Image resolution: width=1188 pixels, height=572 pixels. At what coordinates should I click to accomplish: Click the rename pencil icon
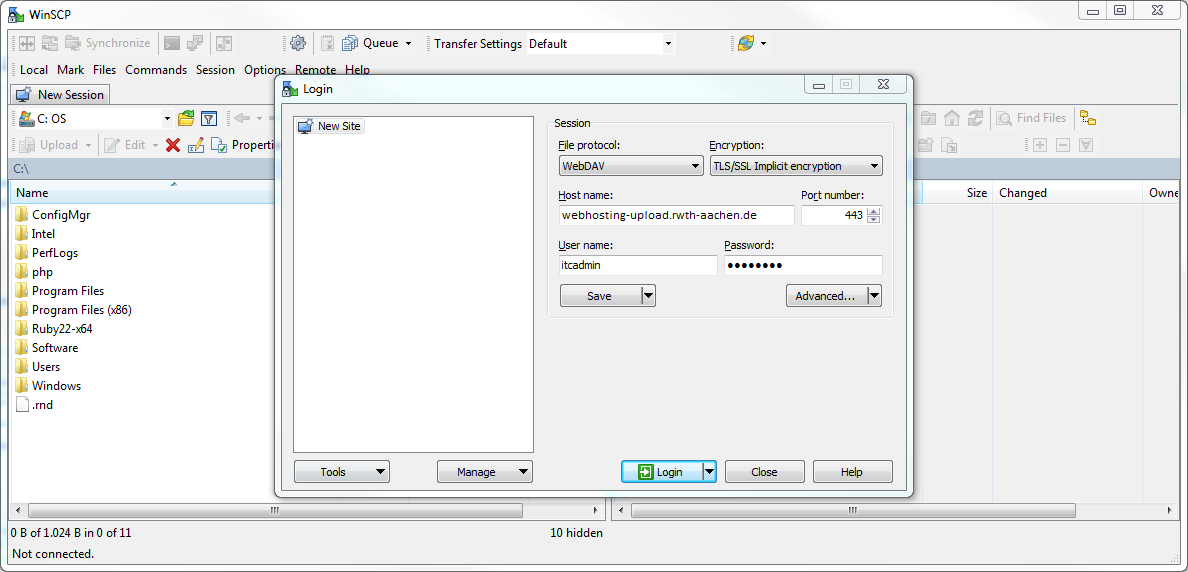[x=195, y=145]
